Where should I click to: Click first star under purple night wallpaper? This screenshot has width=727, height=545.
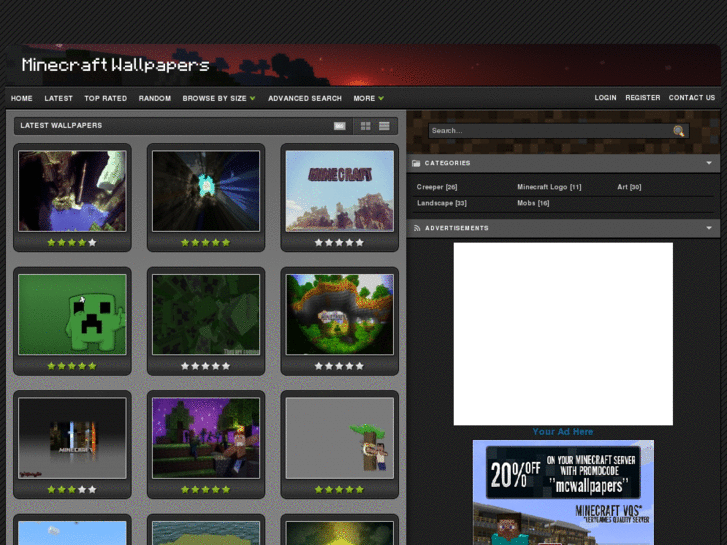(x=185, y=490)
